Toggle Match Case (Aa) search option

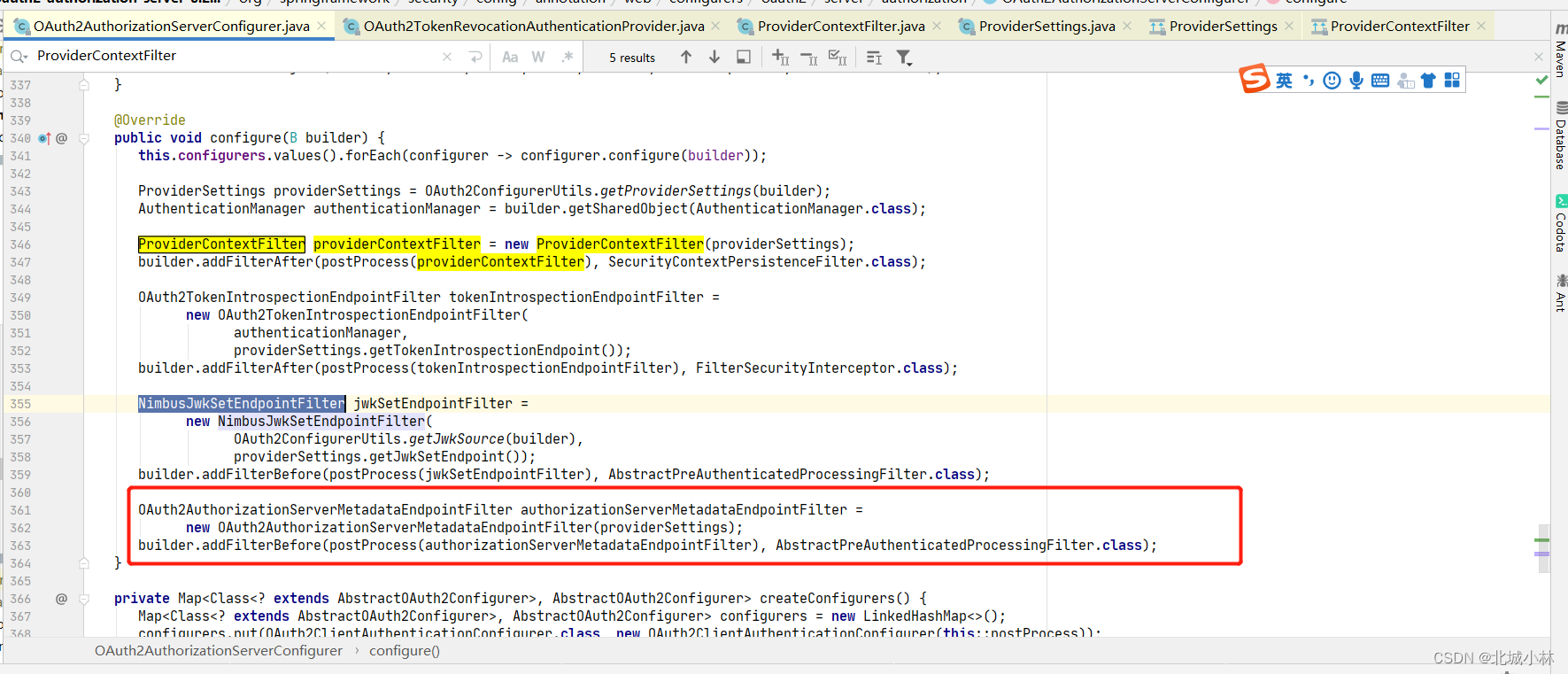point(510,57)
